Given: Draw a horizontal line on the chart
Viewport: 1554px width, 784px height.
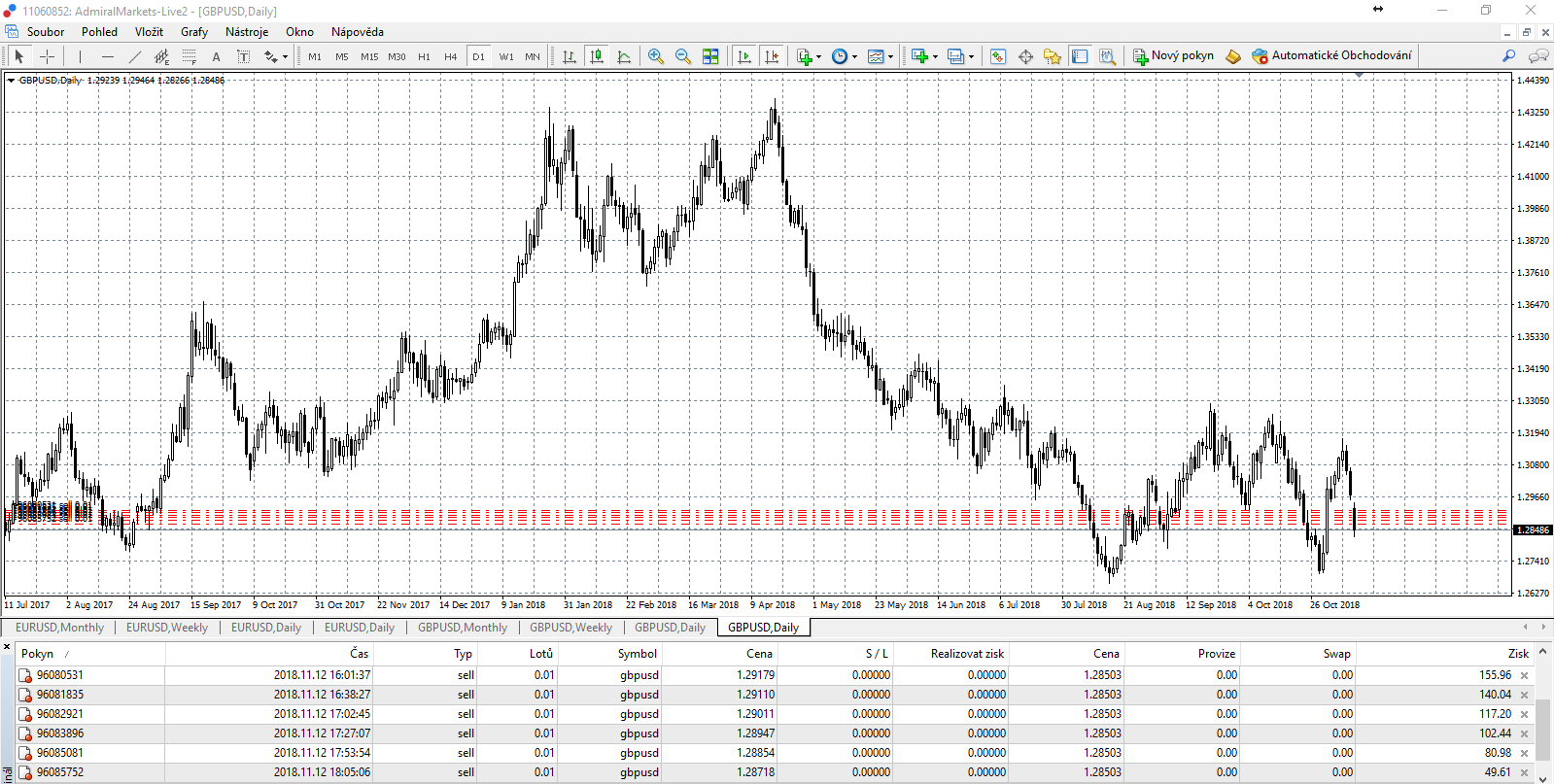Looking at the screenshot, I should 108,56.
